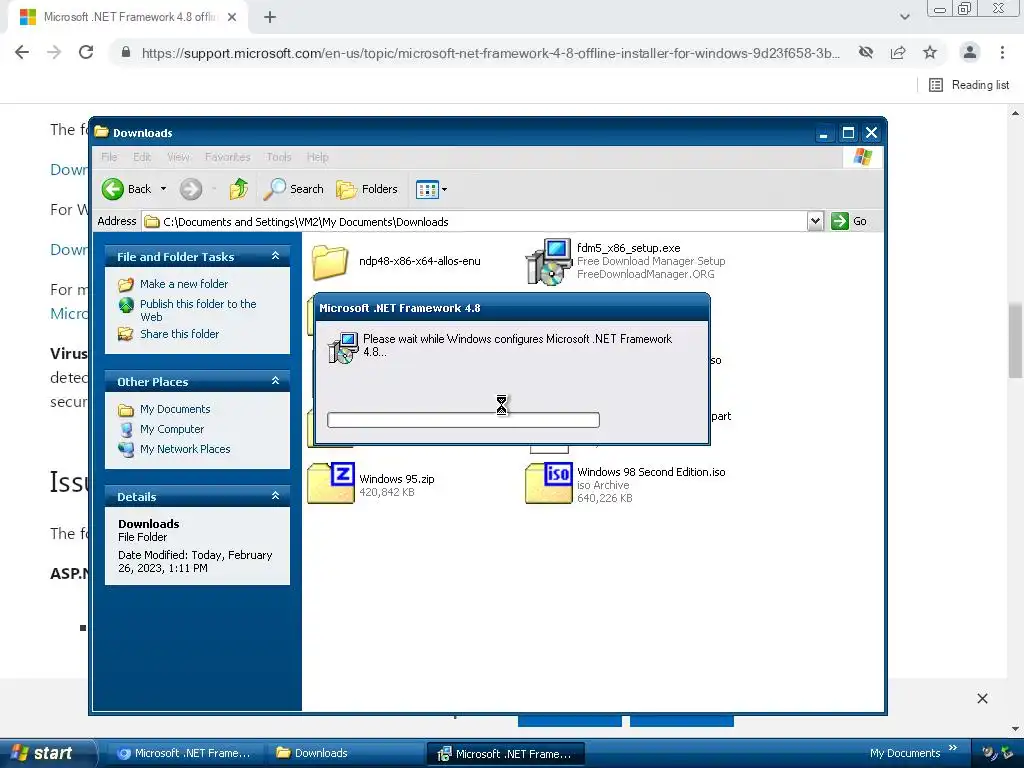Click the installer icon in .NET dialog
Viewport: 1024px width, 768px height.
point(343,348)
